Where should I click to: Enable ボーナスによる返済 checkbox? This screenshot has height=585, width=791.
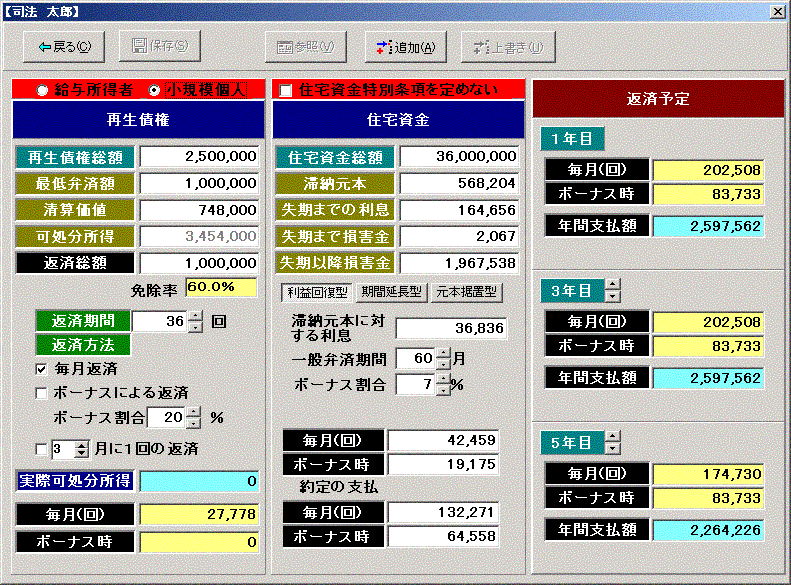click(x=42, y=393)
